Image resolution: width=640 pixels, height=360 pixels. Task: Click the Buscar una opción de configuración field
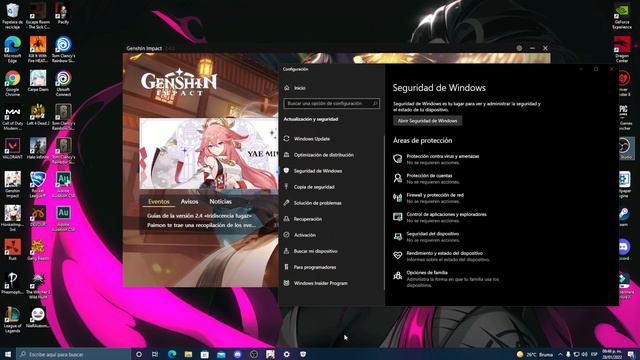pos(331,104)
